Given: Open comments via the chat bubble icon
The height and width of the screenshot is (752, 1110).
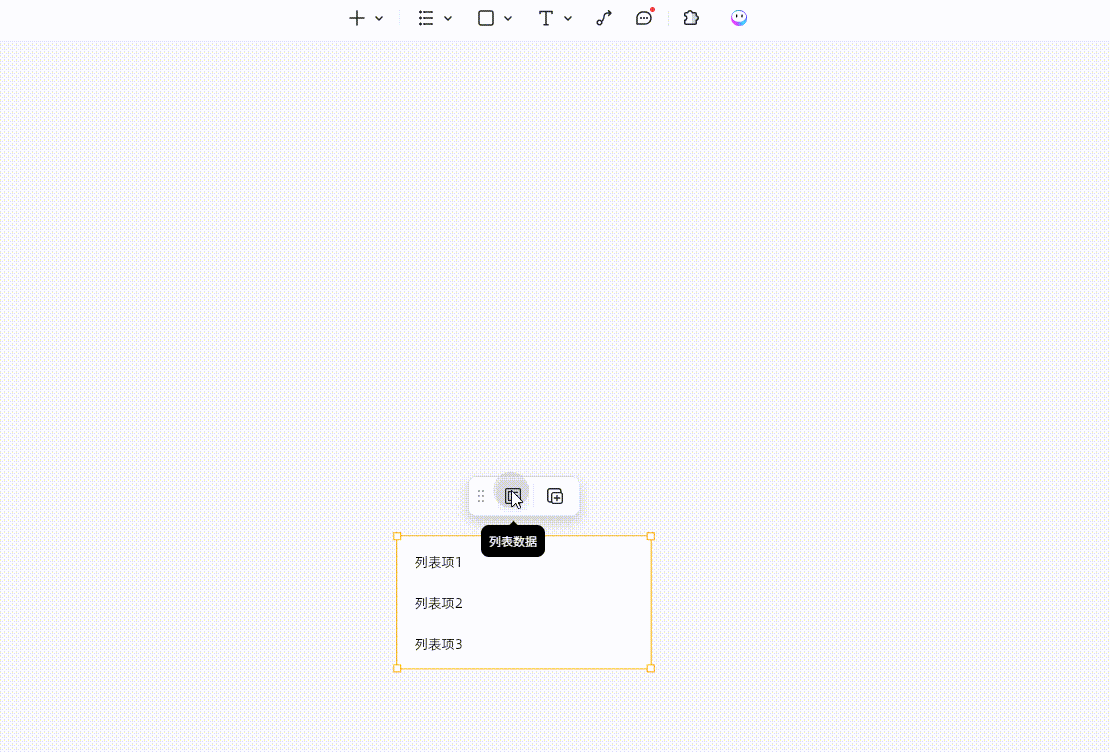Looking at the screenshot, I should pyautogui.click(x=644, y=18).
